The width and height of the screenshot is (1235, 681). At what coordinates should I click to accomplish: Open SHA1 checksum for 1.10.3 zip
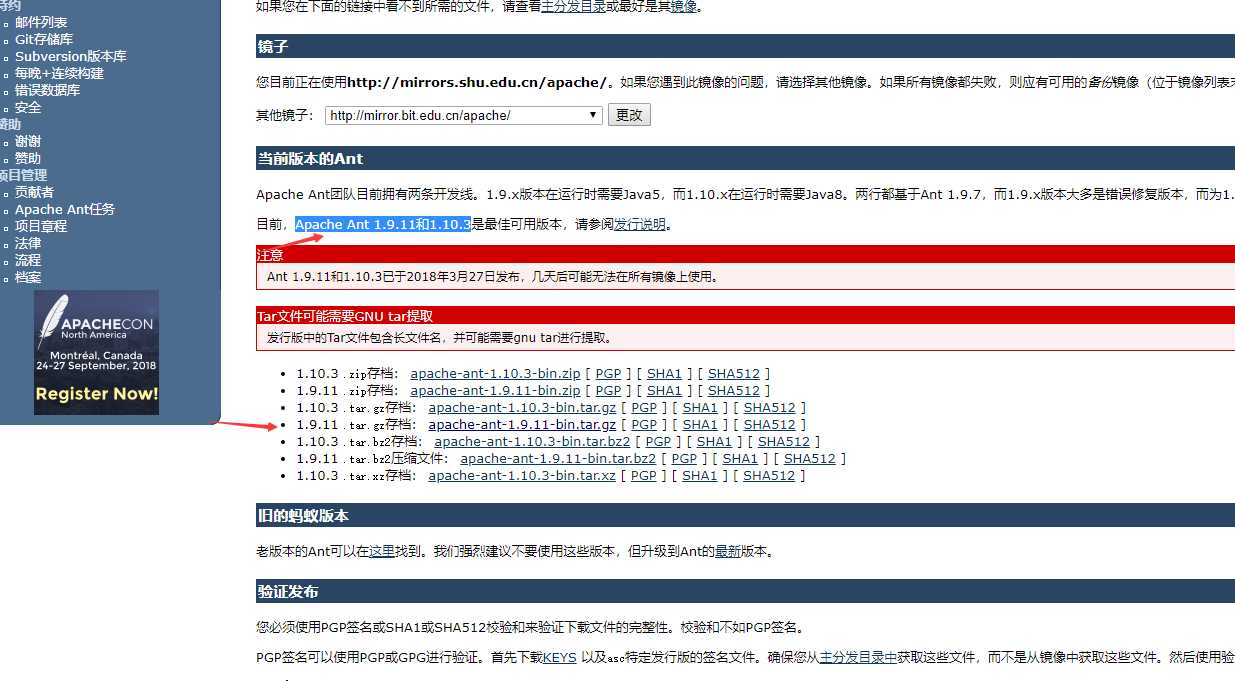(664, 374)
